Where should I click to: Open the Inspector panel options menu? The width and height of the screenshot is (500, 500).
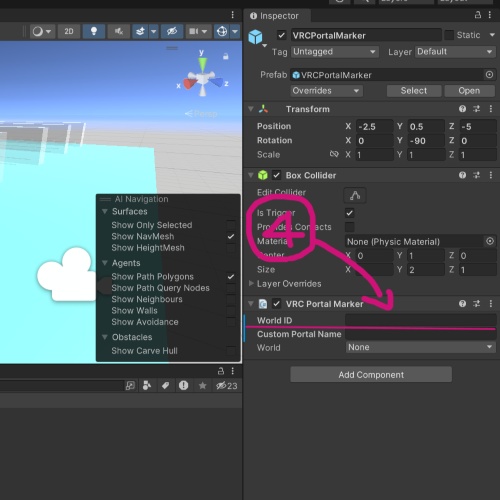490,15
